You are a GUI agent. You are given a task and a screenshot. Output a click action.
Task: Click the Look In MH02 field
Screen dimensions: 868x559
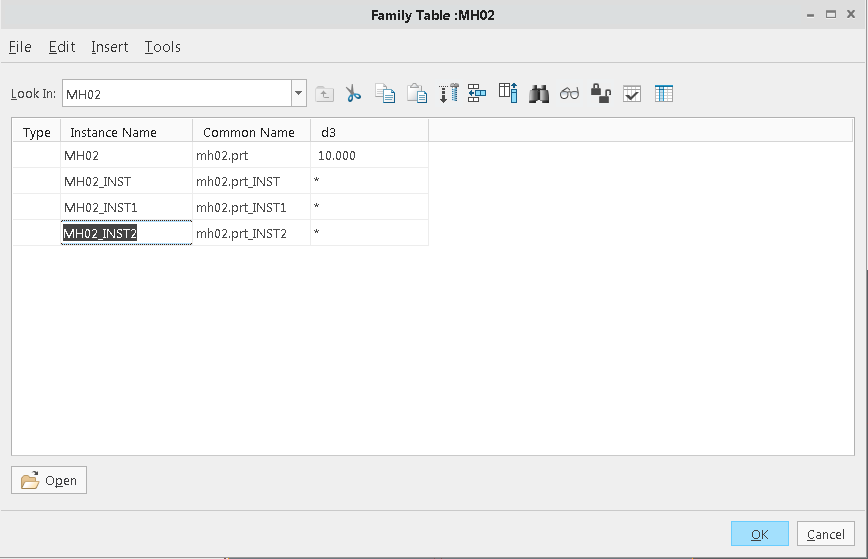(x=177, y=93)
